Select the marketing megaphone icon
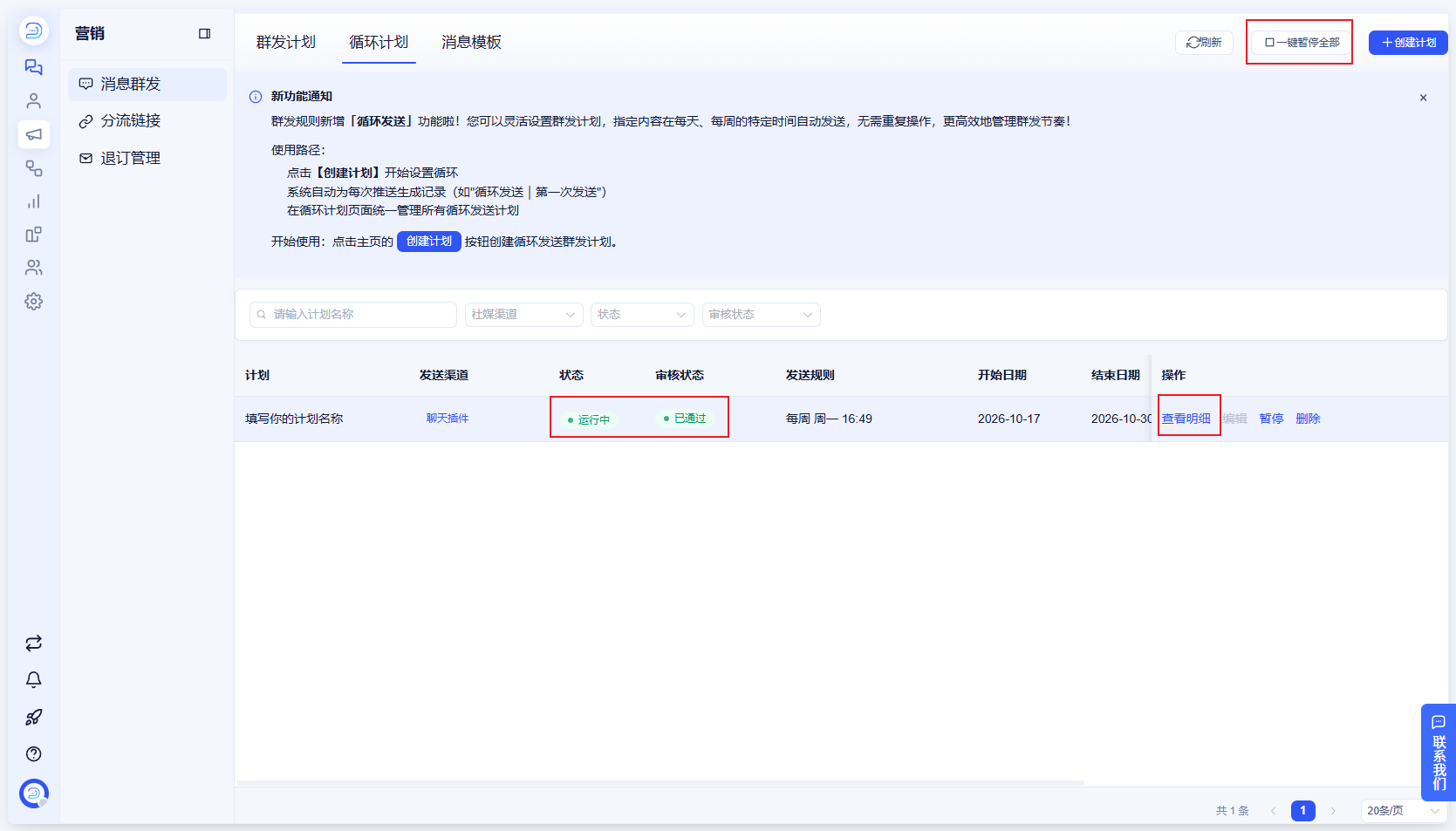Screen dimensions: 1456x831 [x=33, y=134]
